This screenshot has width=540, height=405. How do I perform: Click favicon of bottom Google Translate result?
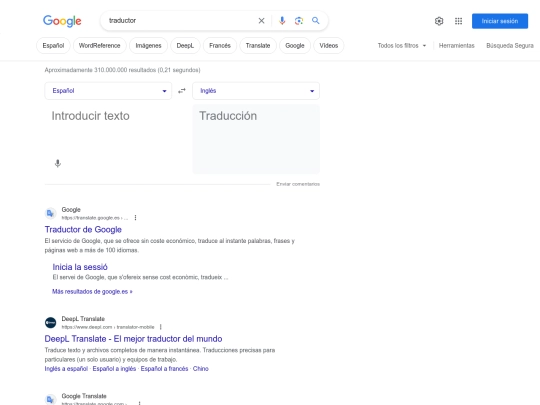[x=50, y=399]
